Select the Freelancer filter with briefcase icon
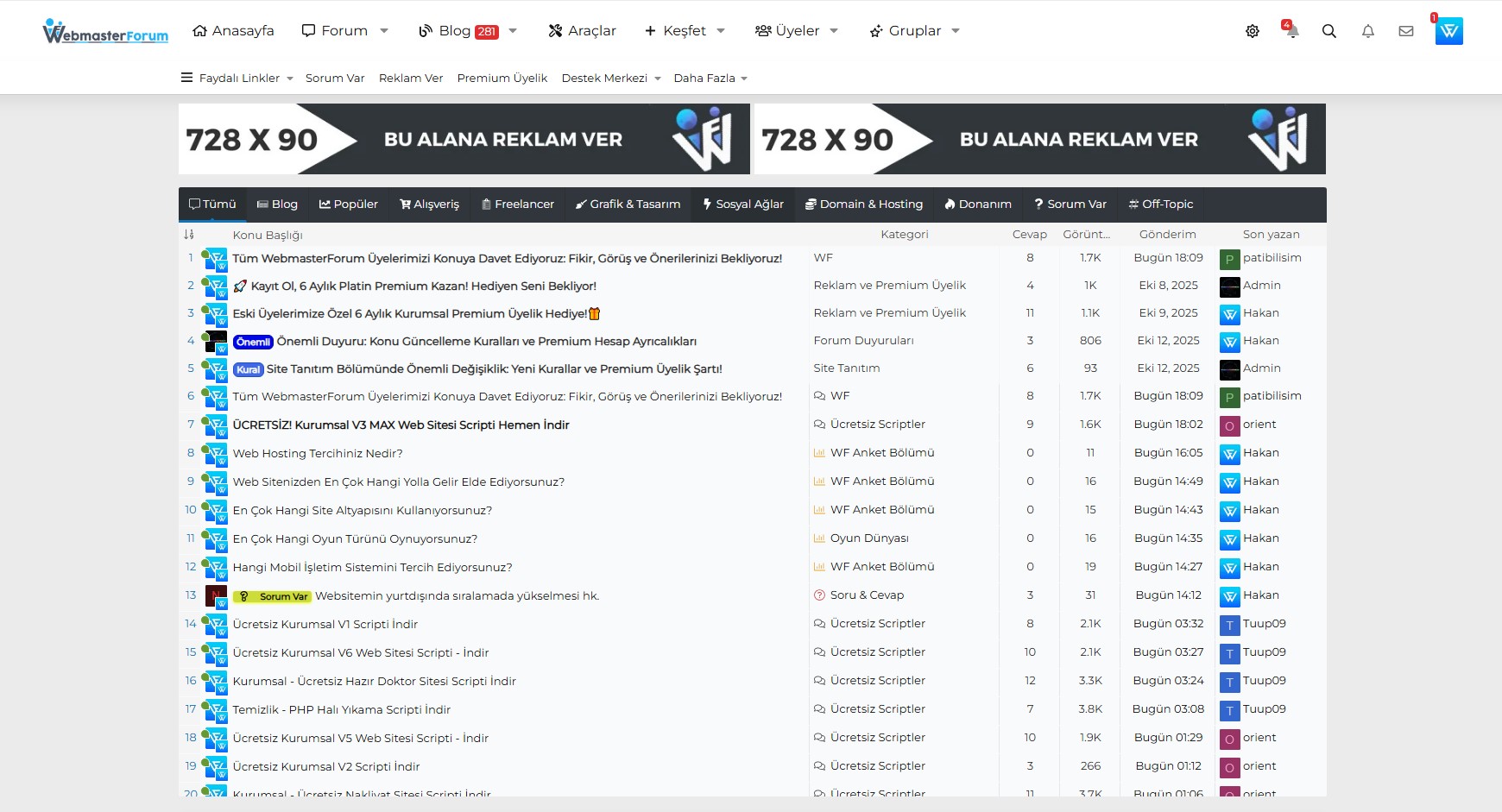This screenshot has height=812, width=1502. tap(517, 205)
